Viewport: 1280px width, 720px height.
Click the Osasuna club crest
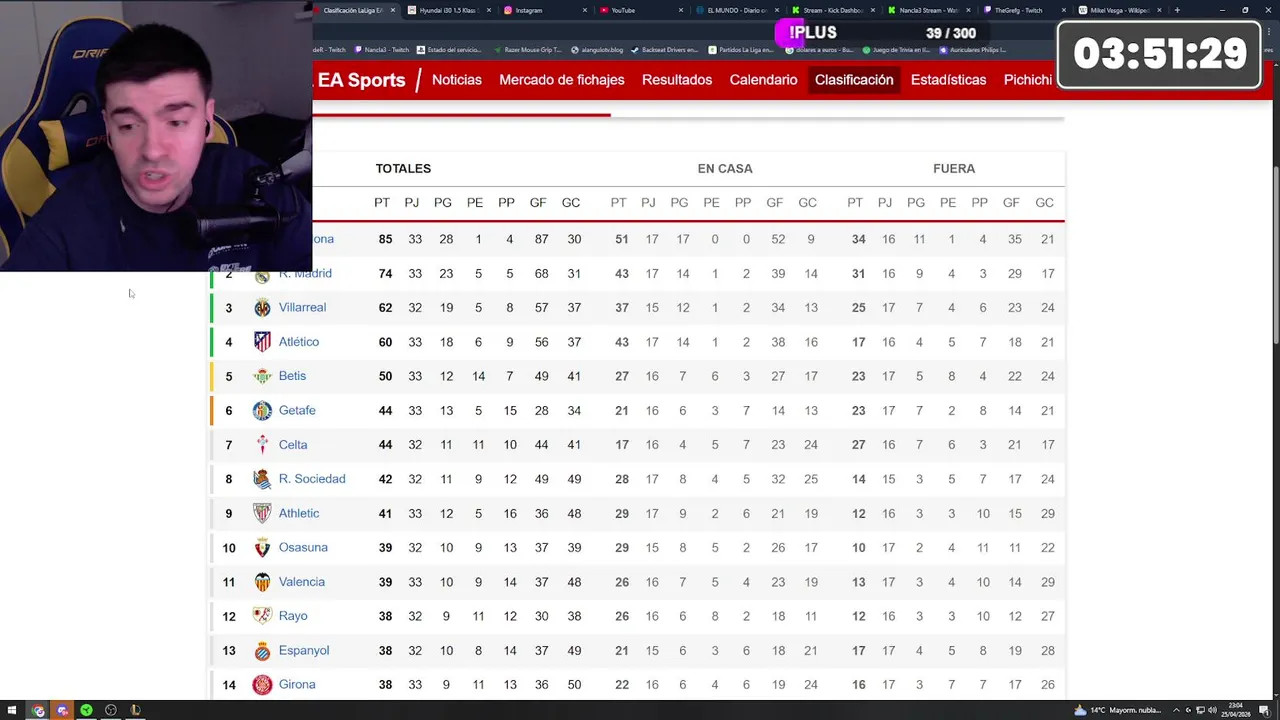[x=262, y=547]
